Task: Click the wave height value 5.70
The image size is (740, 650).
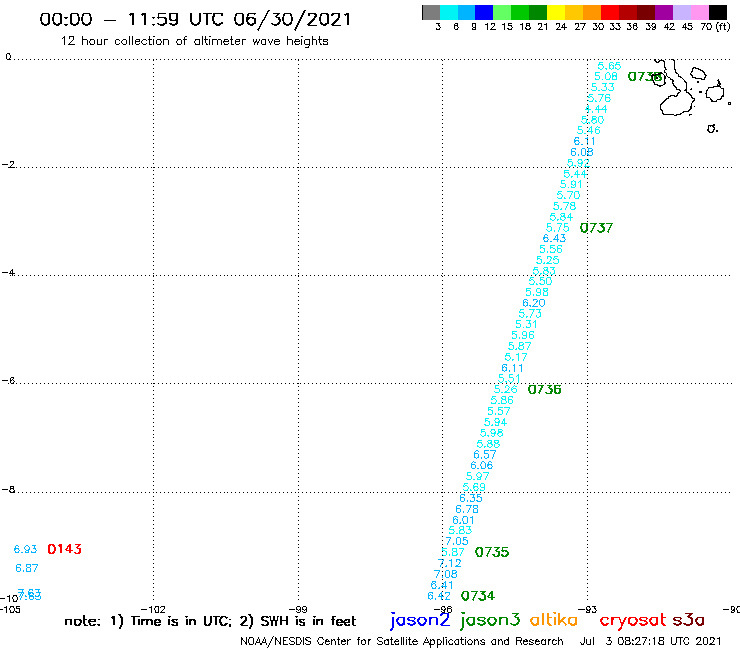Action: click(568, 195)
